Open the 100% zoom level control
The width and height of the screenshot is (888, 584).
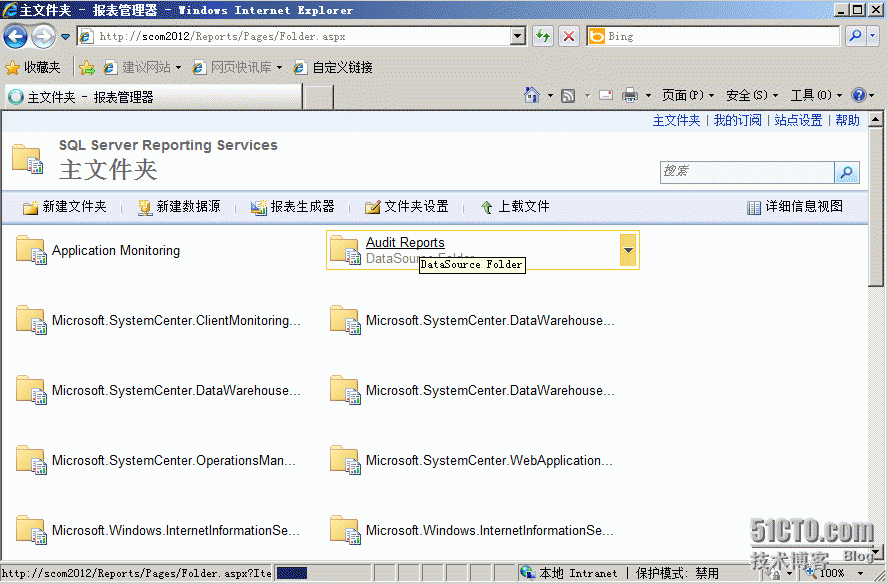tap(832, 573)
